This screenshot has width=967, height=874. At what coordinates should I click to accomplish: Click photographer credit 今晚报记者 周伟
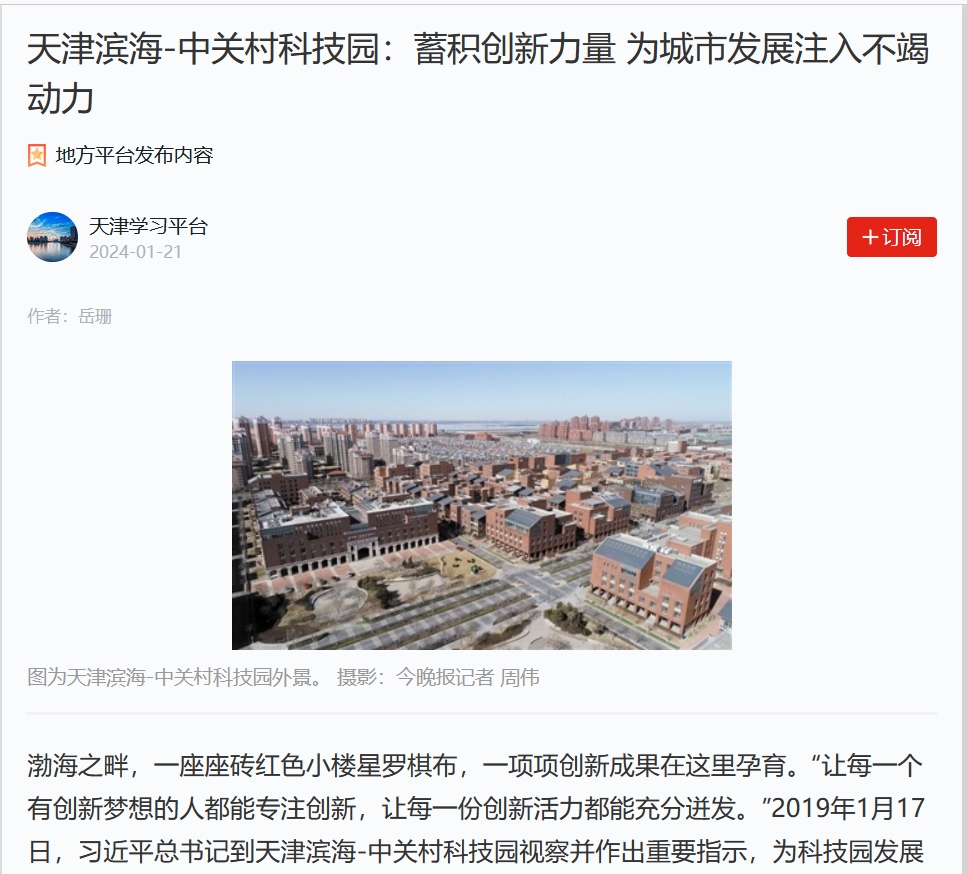pyautogui.click(x=467, y=677)
